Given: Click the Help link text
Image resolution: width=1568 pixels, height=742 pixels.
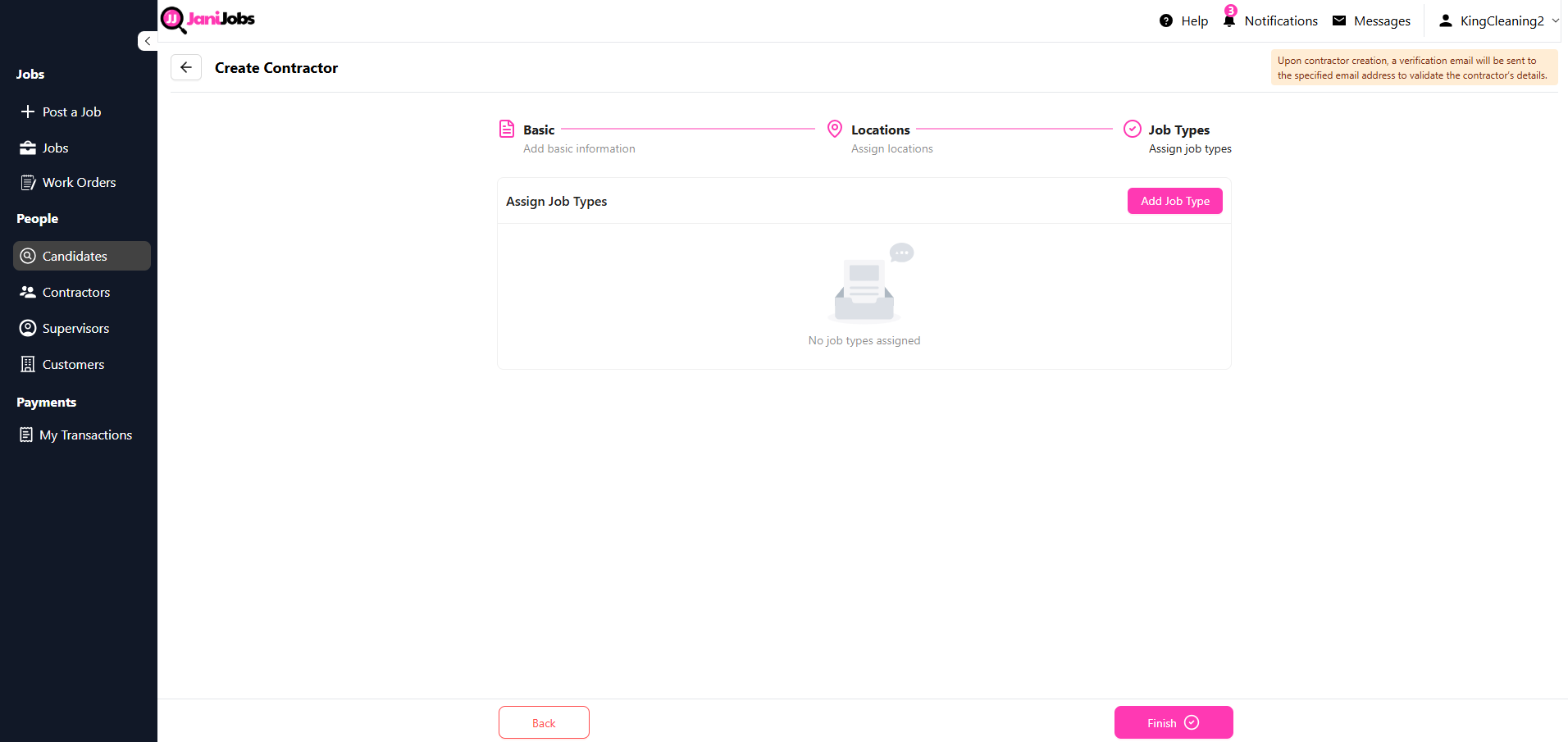Looking at the screenshot, I should [1195, 21].
